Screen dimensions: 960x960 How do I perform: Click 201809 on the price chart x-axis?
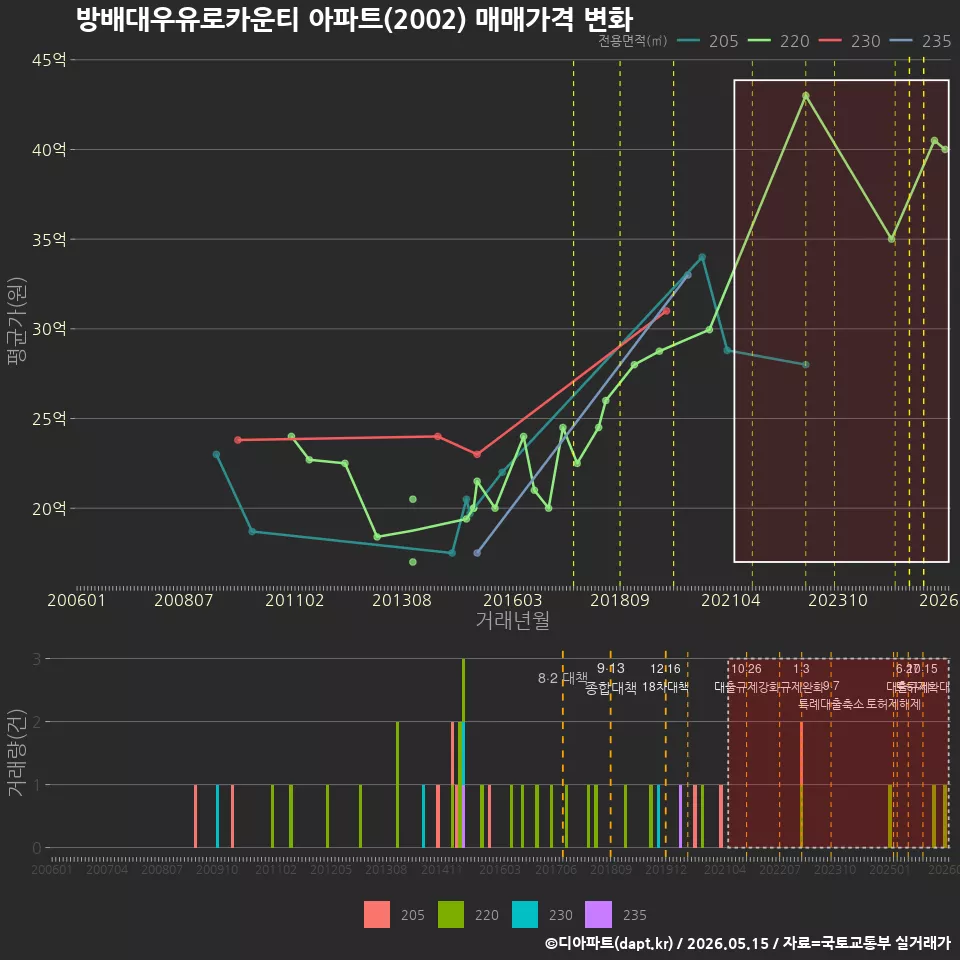coord(620,600)
